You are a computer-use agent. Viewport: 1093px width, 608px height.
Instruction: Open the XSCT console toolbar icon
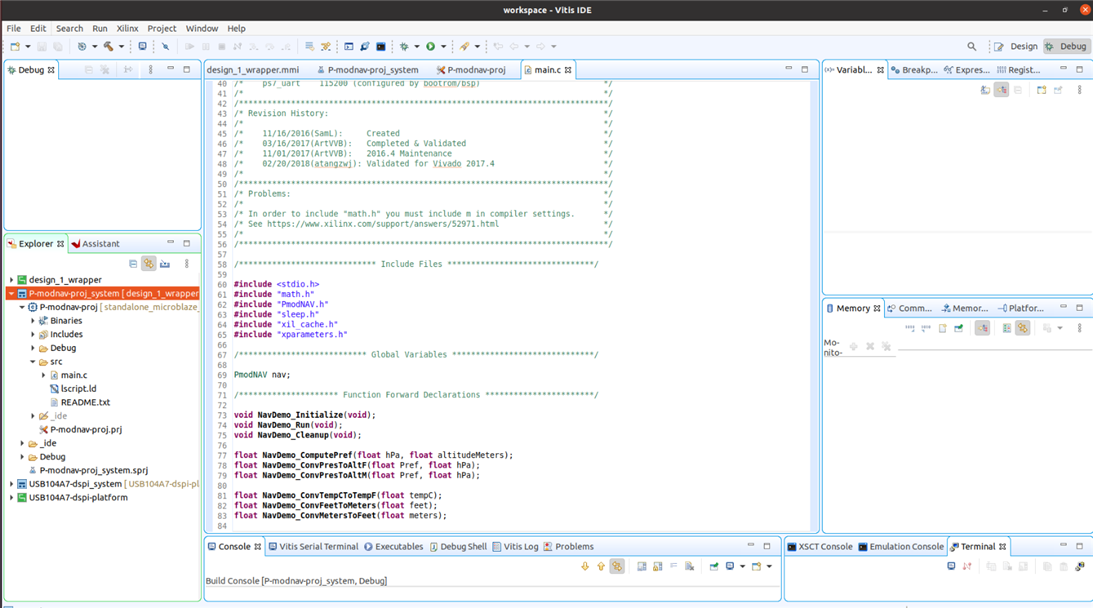[381, 47]
